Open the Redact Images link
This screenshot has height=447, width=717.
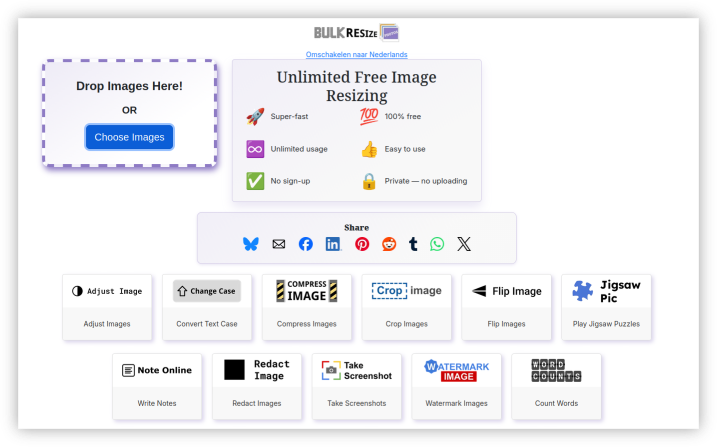[257, 404]
